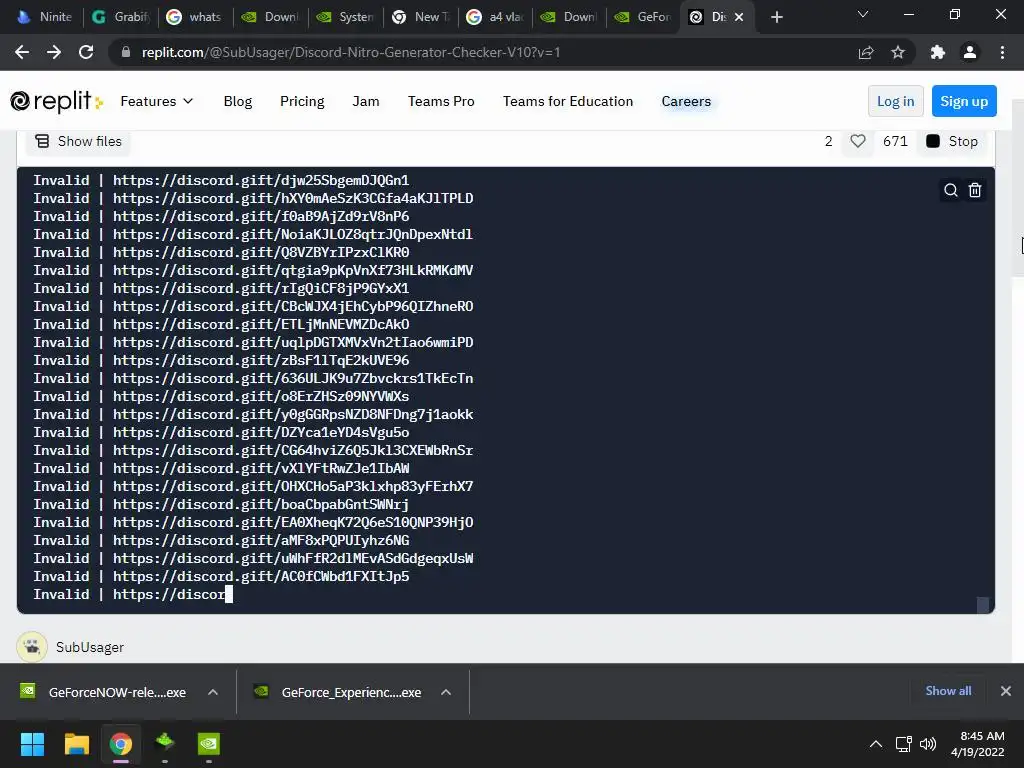Open volume control tray icon
This screenshot has width=1024, height=768.
tap(927, 744)
